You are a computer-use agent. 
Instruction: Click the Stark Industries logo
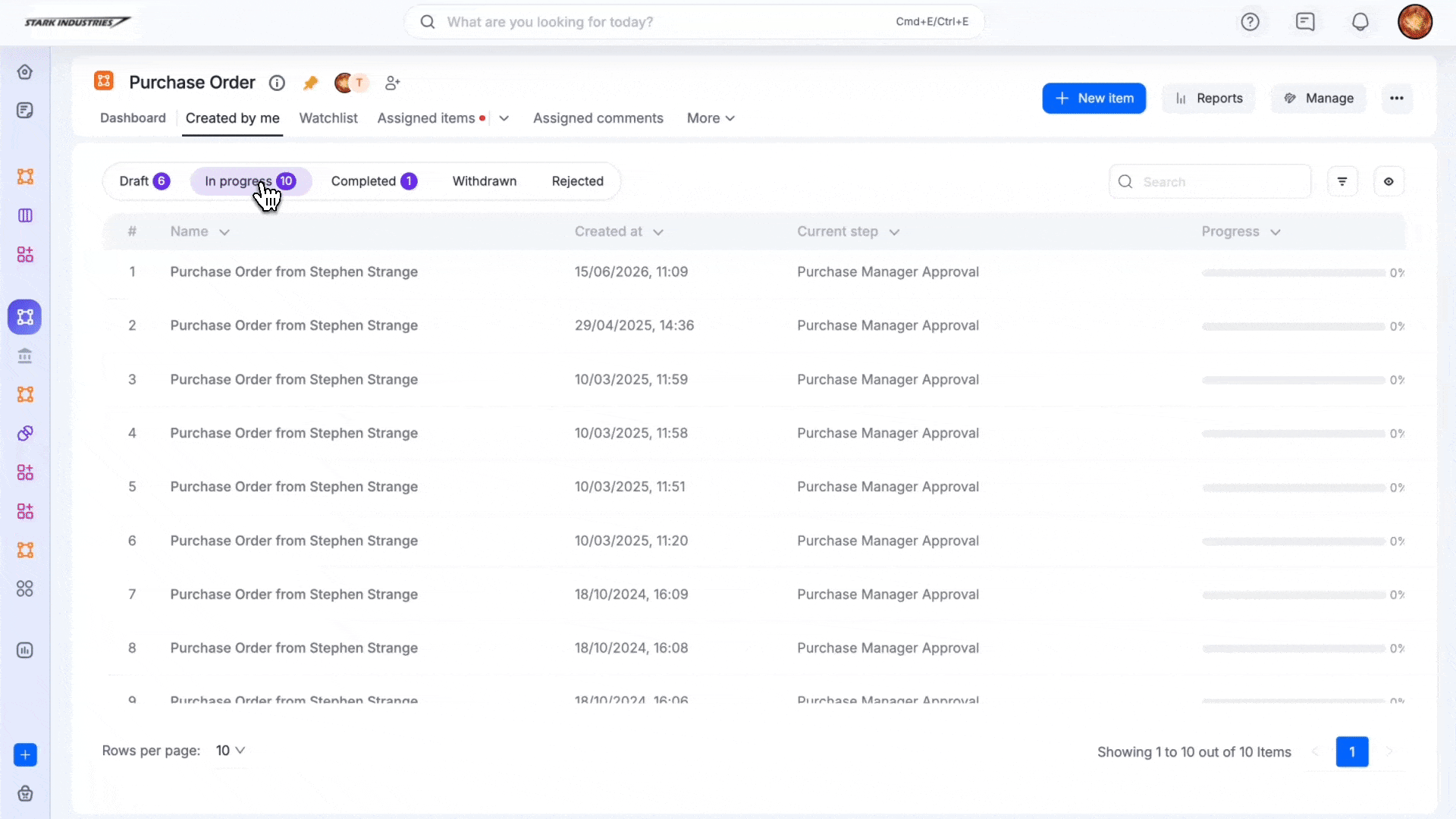(x=77, y=22)
